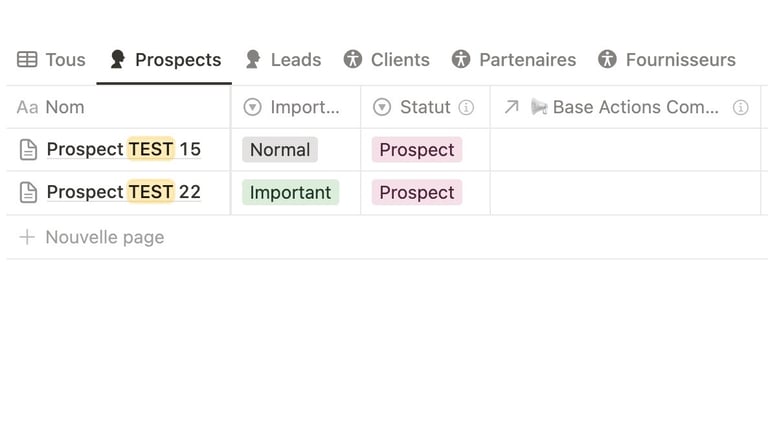
Task: Open the Nom column header menu
Action: pos(119,107)
